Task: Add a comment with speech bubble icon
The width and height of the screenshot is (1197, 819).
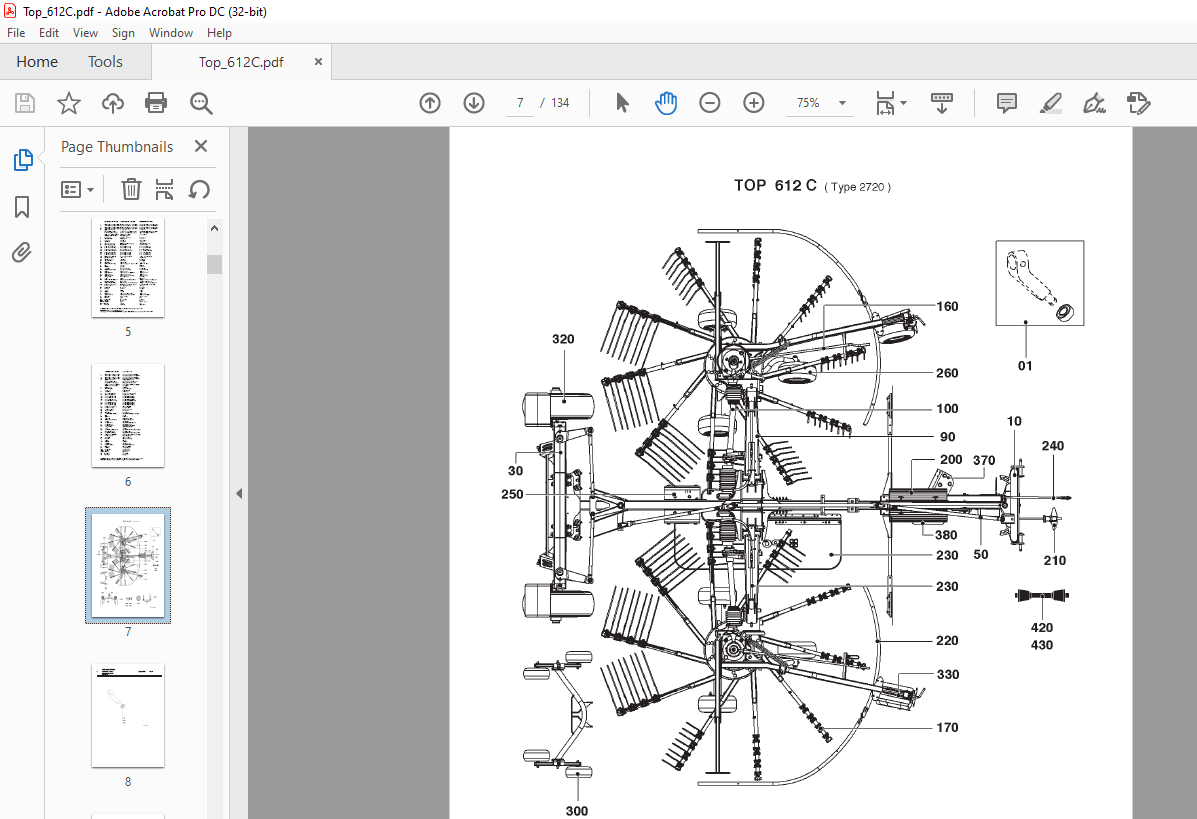Action: pos(1007,103)
